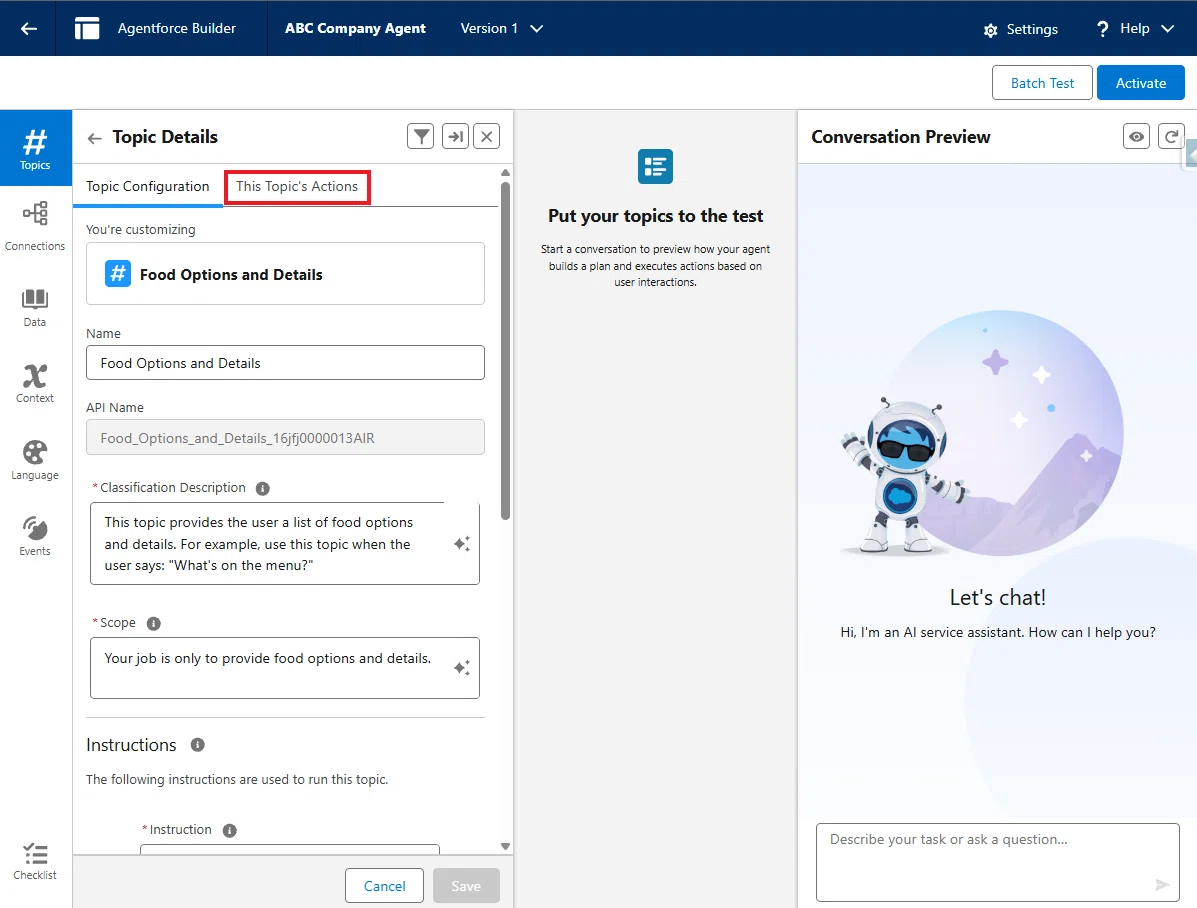The image size is (1197, 908).
Task: Click the Batch Test button
Action: coord(1042,83)
